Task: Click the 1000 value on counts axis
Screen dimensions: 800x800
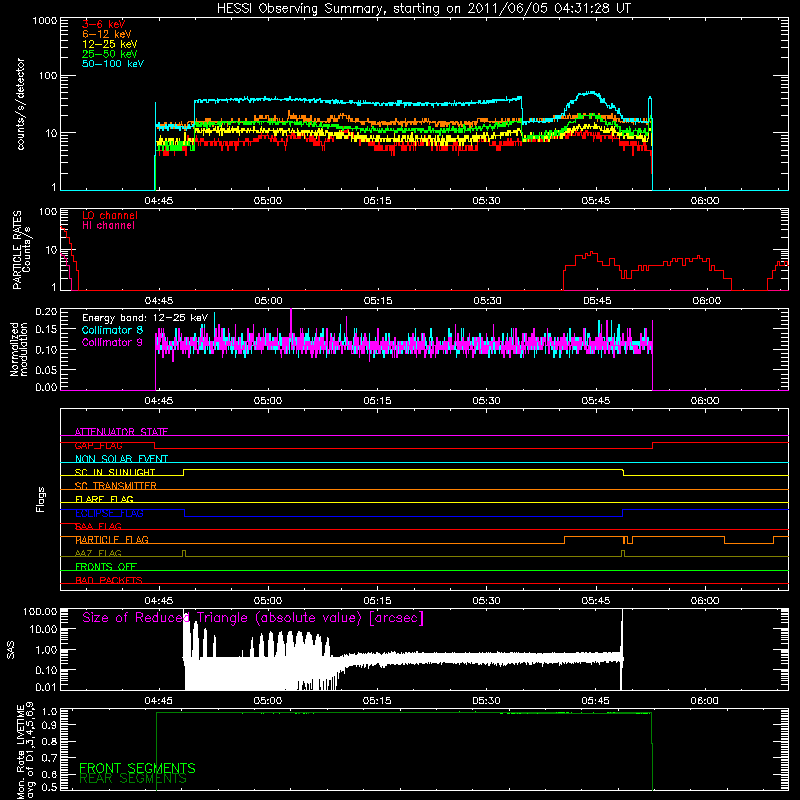Action: (44, 21)
